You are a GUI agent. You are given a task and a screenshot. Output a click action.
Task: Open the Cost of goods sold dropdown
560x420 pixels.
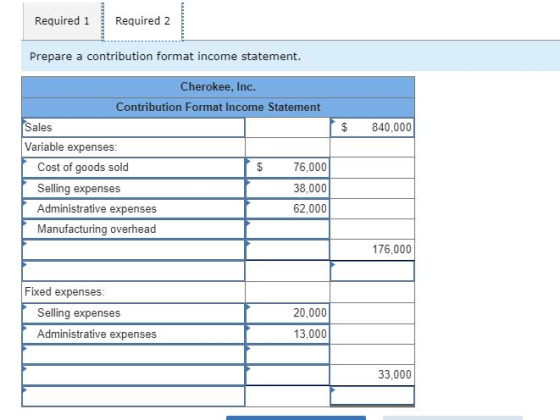[134, 168]
